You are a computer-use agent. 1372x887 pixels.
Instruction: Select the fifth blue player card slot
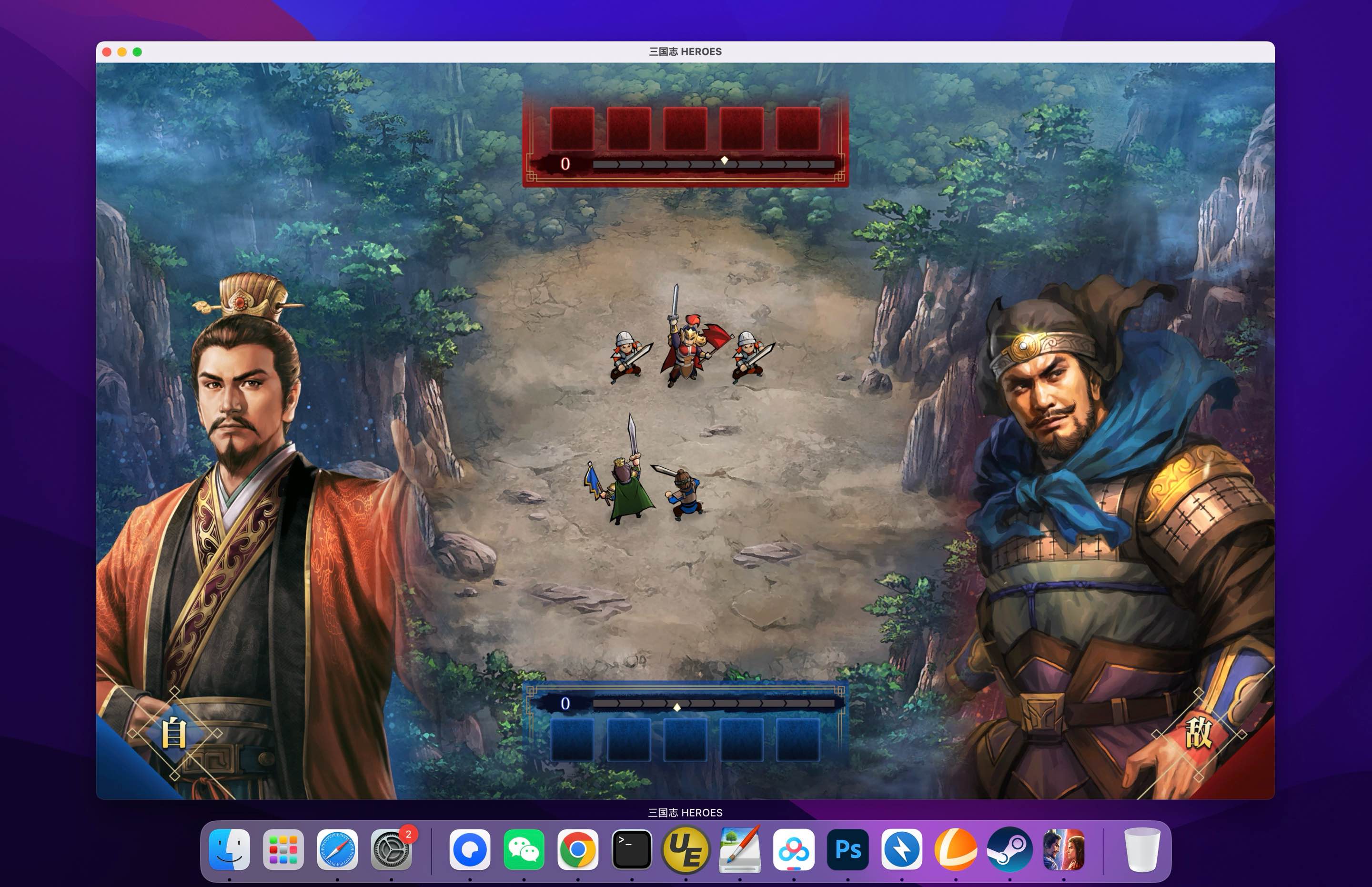point(798,739)
